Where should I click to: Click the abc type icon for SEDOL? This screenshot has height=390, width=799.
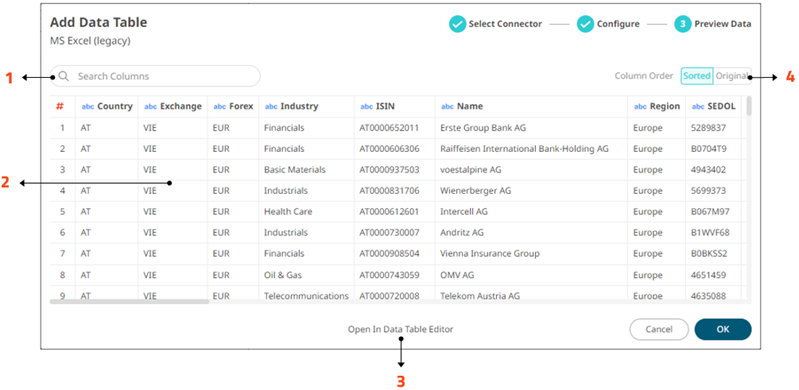pos(698,107)
